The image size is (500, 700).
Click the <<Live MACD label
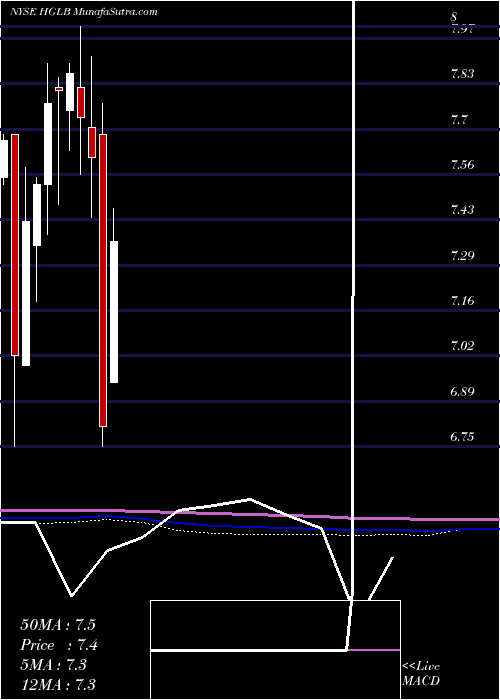coord(421,674)
